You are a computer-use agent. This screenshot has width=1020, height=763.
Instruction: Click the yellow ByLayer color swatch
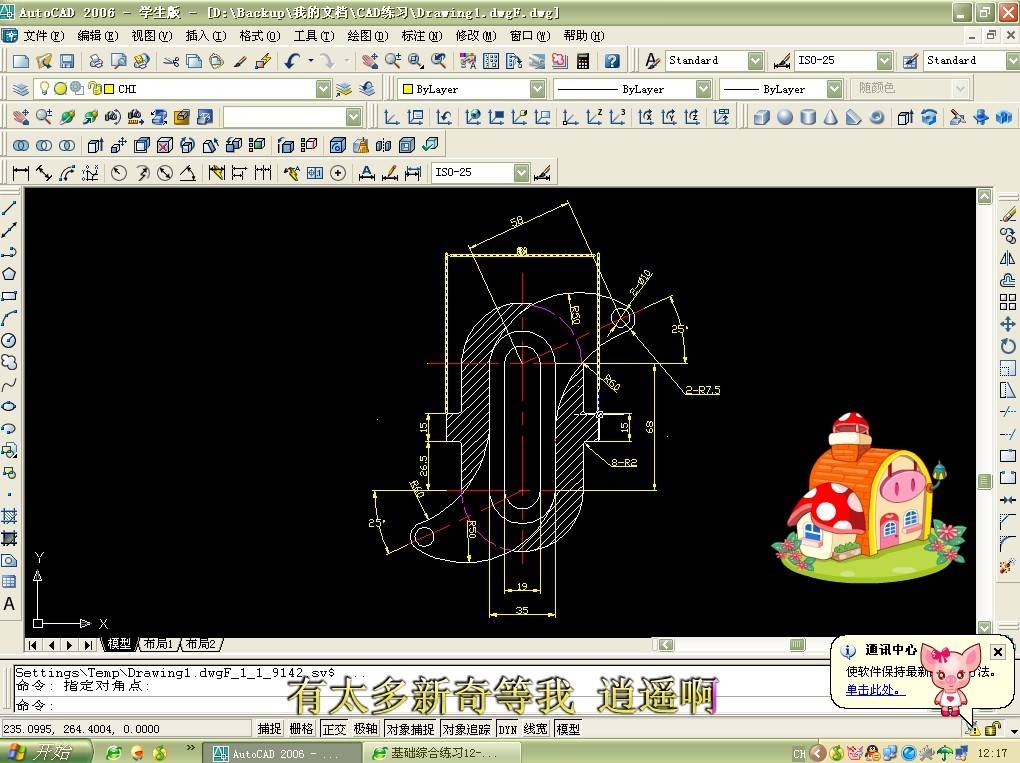point(408,89)
